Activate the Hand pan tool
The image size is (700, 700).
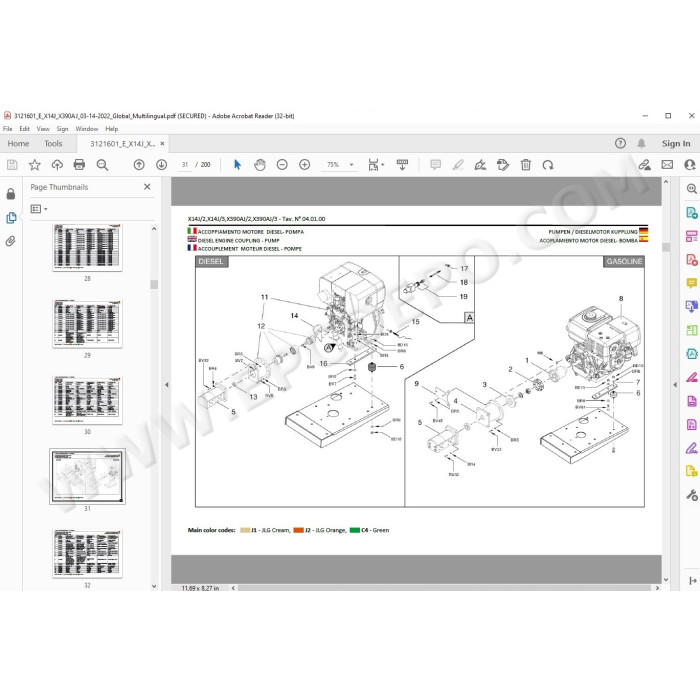click(259, 165)
